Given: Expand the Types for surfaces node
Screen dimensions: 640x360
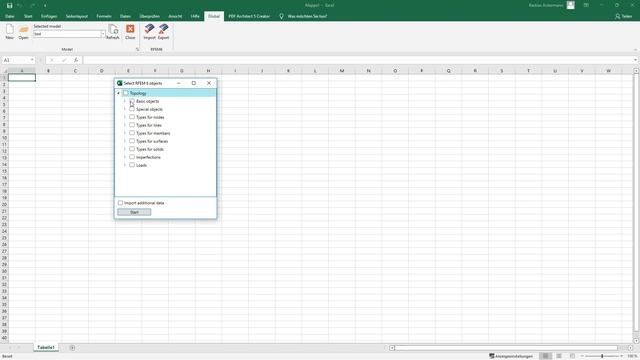Looking at the screenshot, I should 125,141.
